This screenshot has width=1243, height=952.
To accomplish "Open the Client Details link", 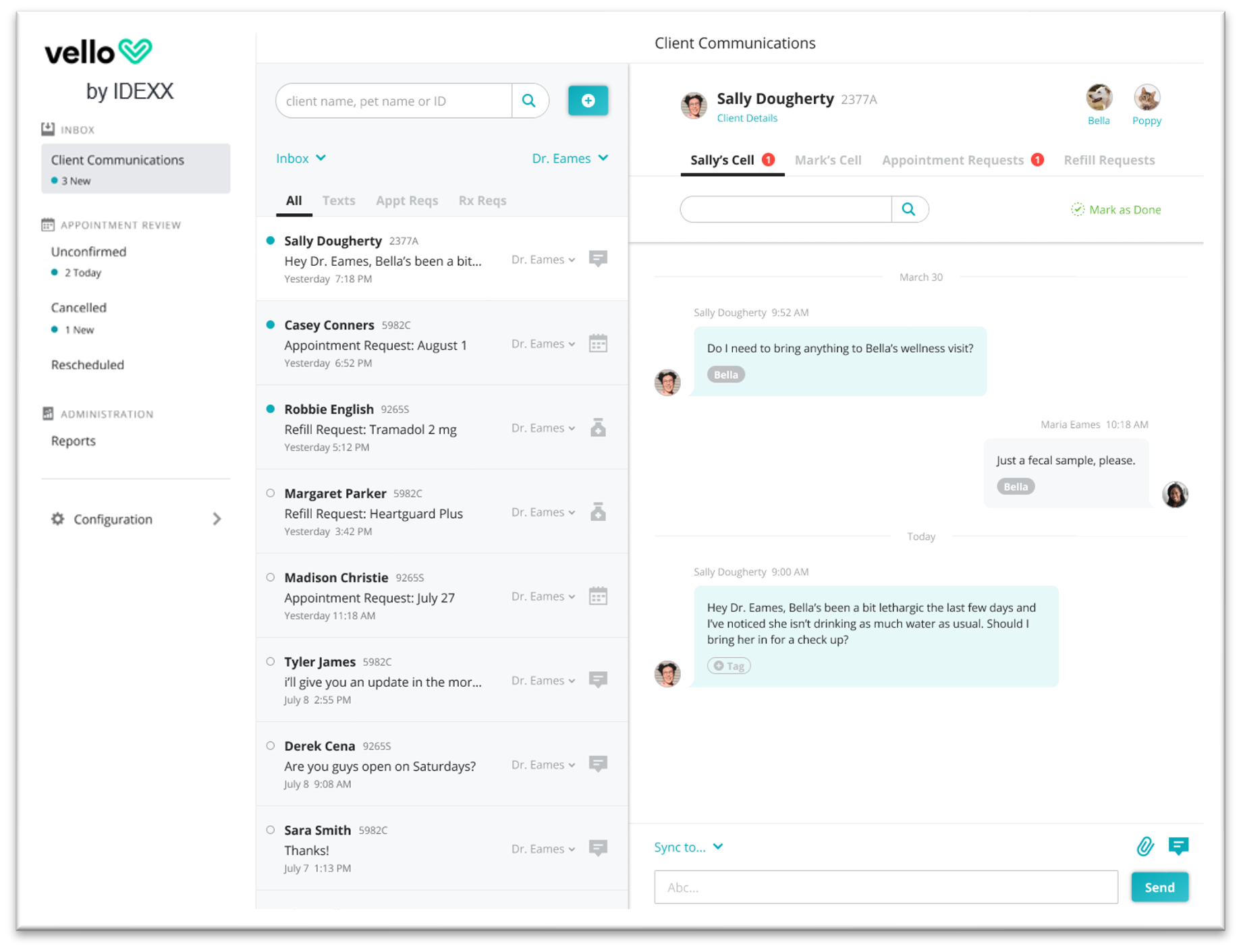I will point(746,118).
